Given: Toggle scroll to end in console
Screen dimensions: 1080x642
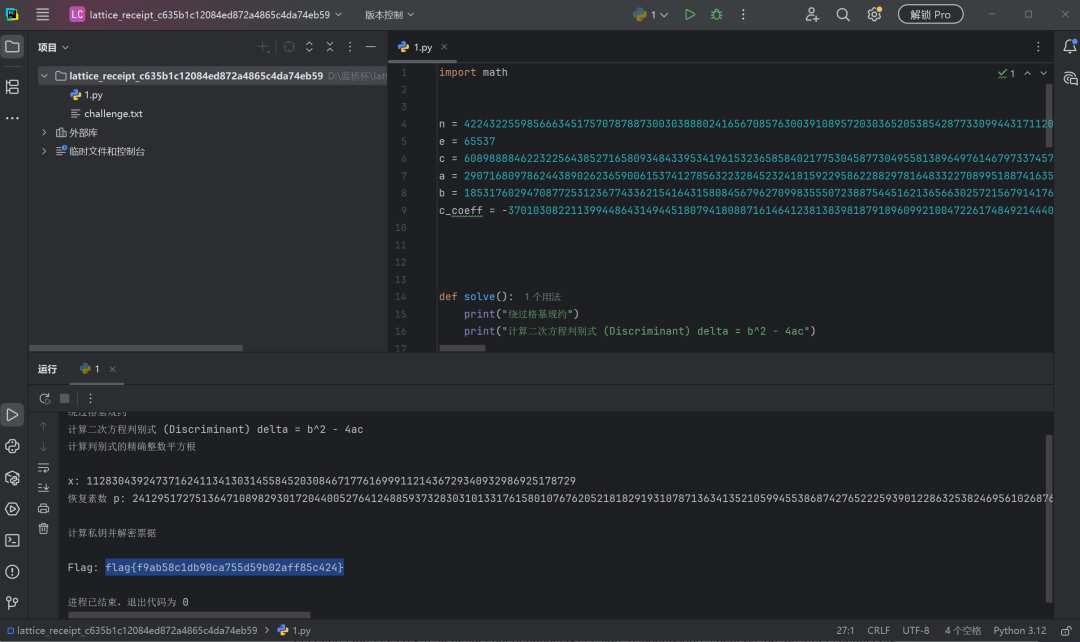Looking at the screenshot, I should [43, 488].
